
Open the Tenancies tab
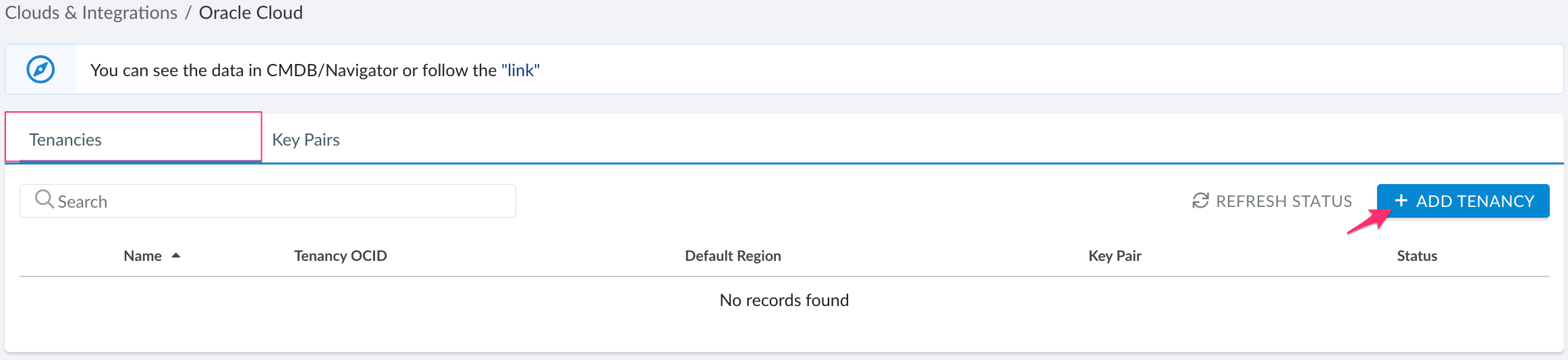(x=65, y=140)
